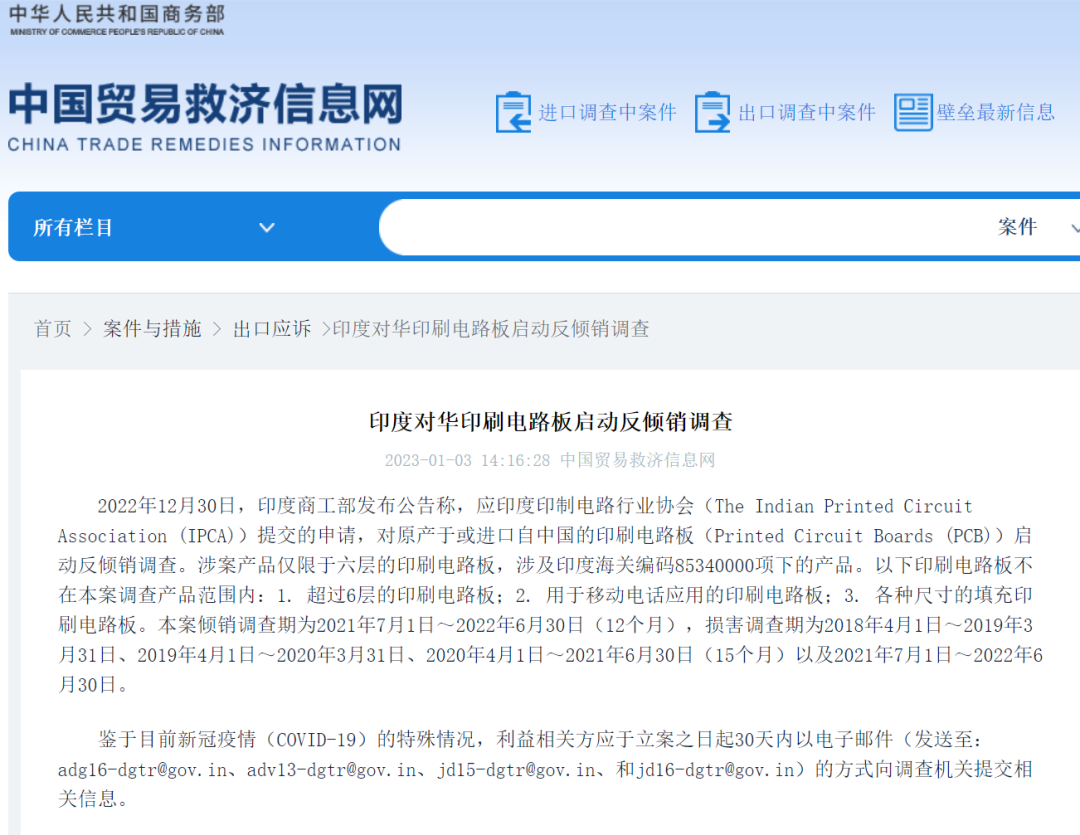Click the search input field
The height and width of the screenshot is (835, 1080).
click(682, 227)
